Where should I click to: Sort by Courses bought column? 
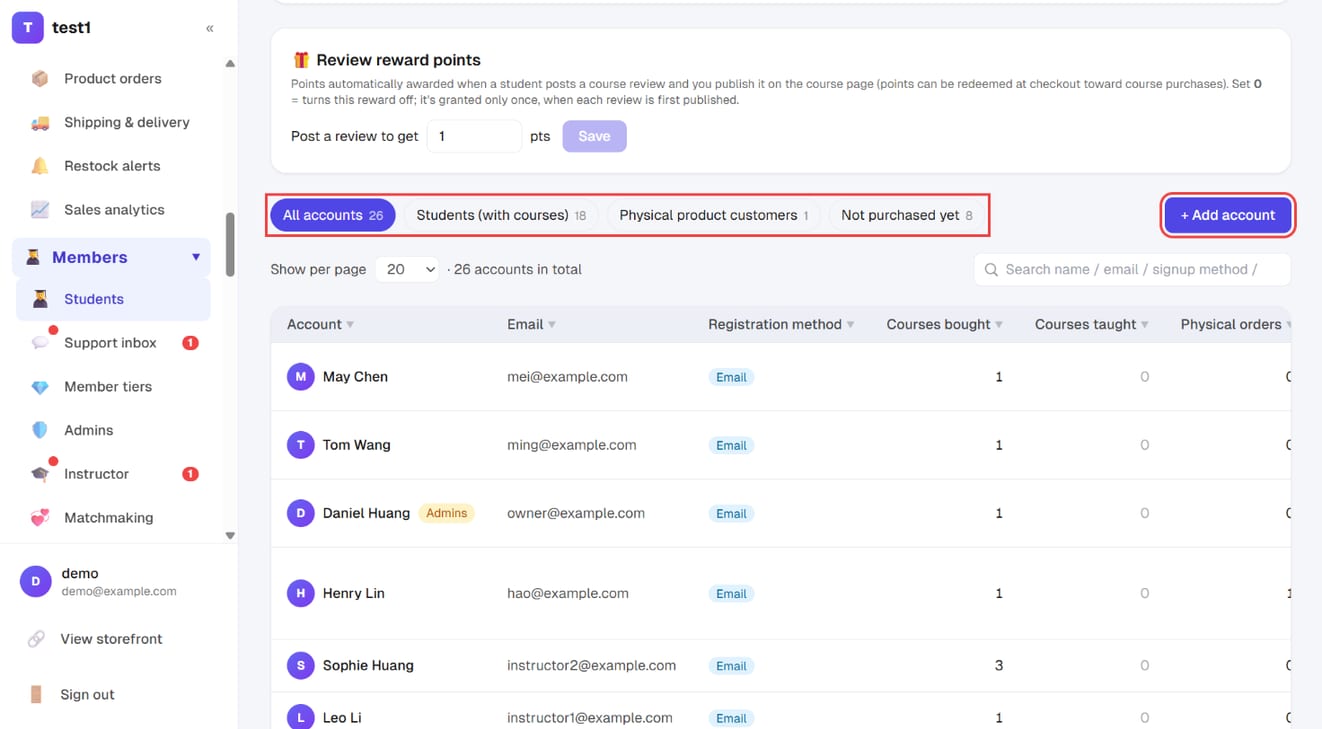945,324
